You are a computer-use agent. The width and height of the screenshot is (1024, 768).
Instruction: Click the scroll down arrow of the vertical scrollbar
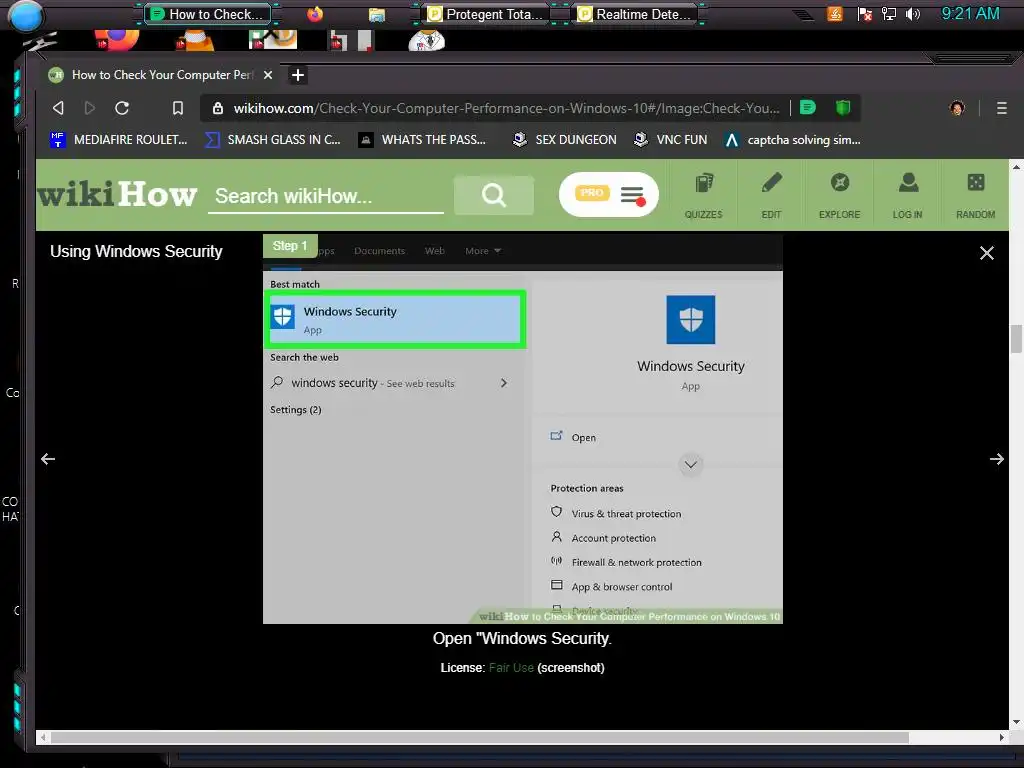tap(1016, 722)
